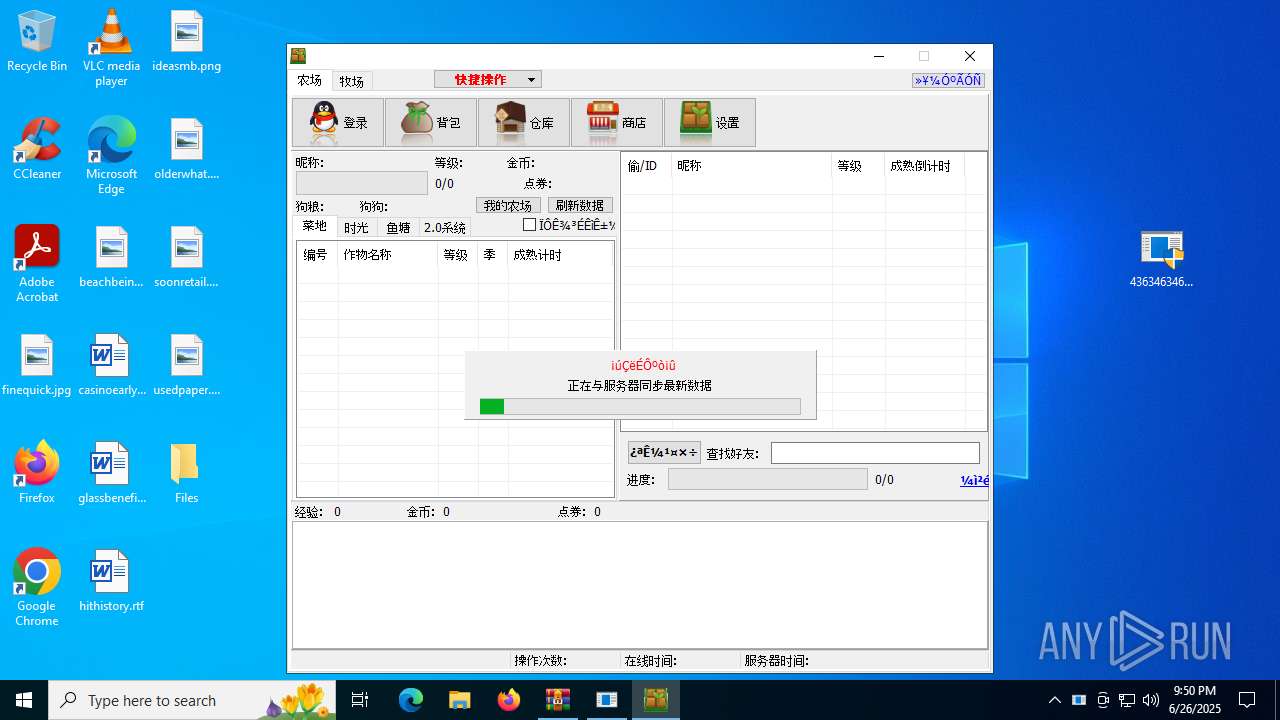Select the 436346346 desktop shortcut

1161,258
